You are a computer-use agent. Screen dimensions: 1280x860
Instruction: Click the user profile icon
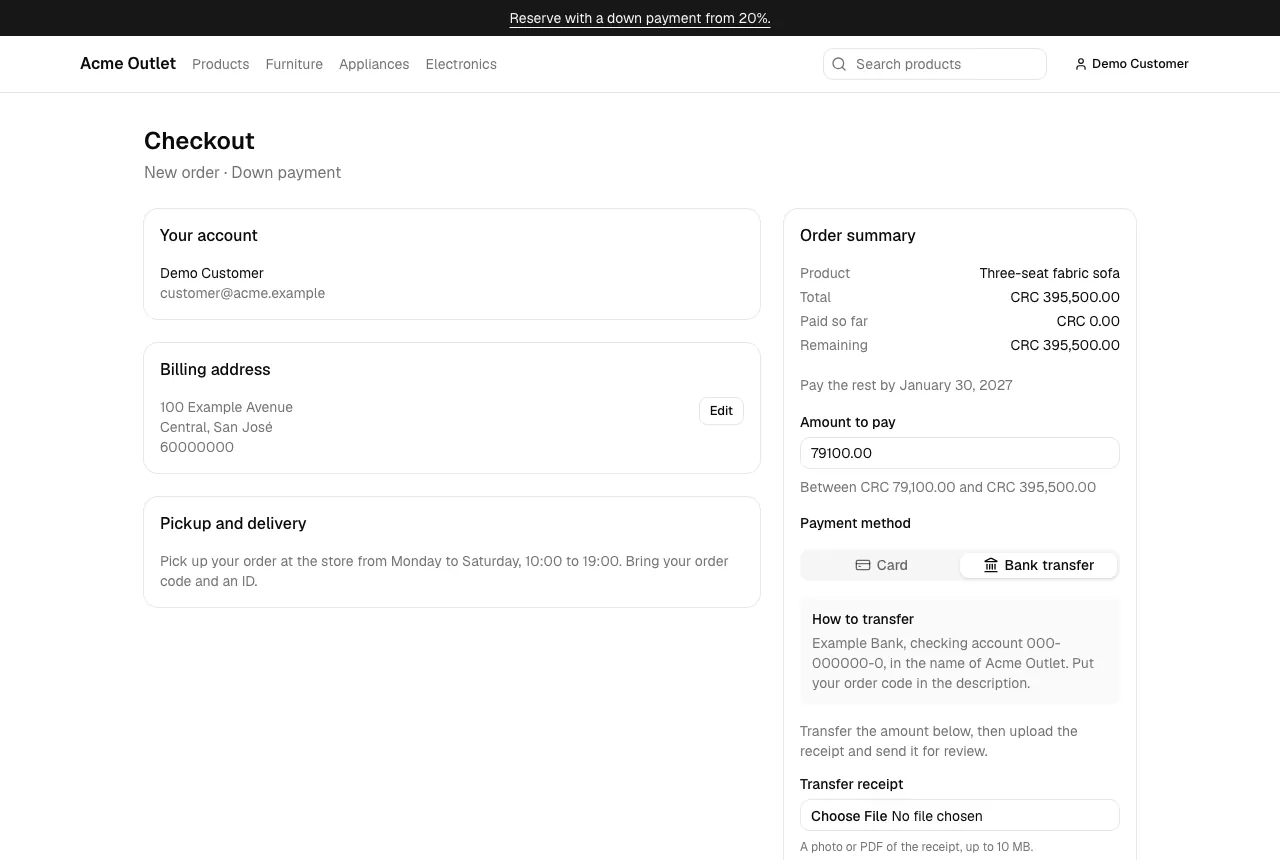click(x=1081, y=64)
